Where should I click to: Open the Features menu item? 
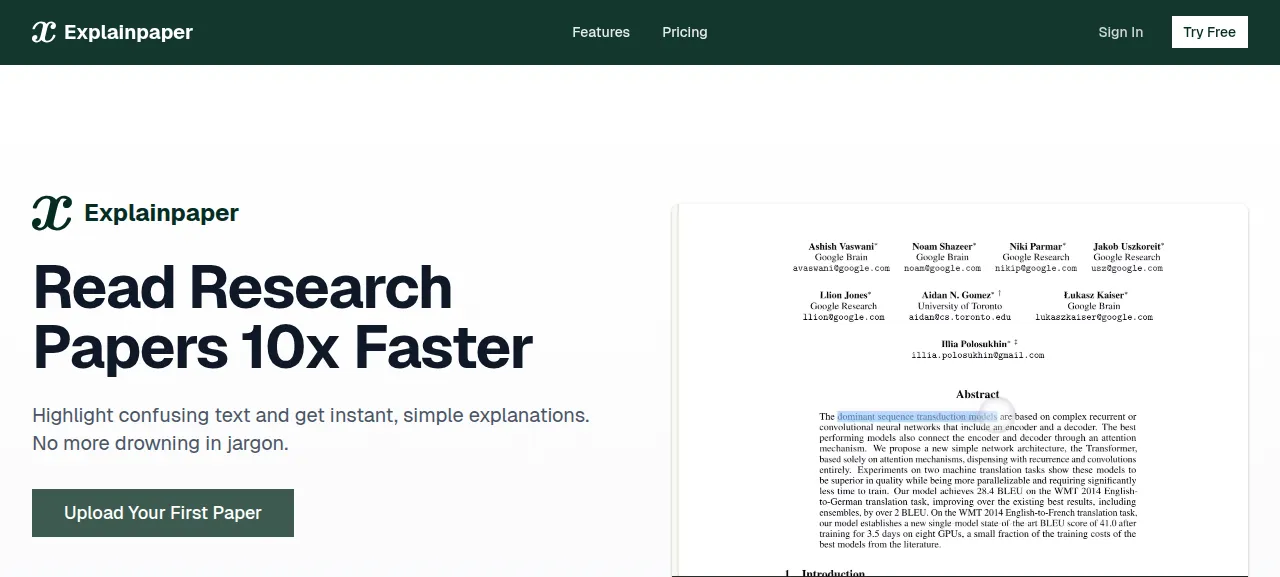tap(601, 32)
